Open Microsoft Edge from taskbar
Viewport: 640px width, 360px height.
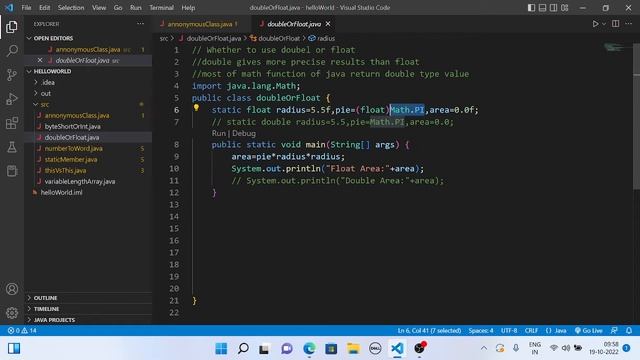point(309,349)
